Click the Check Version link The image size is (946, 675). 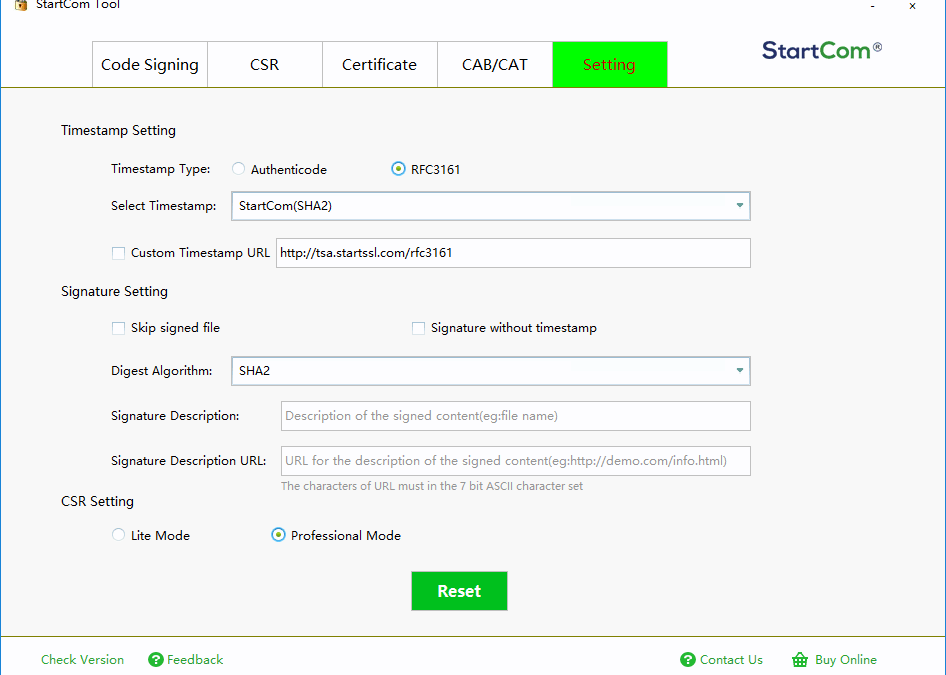[83, 659]
